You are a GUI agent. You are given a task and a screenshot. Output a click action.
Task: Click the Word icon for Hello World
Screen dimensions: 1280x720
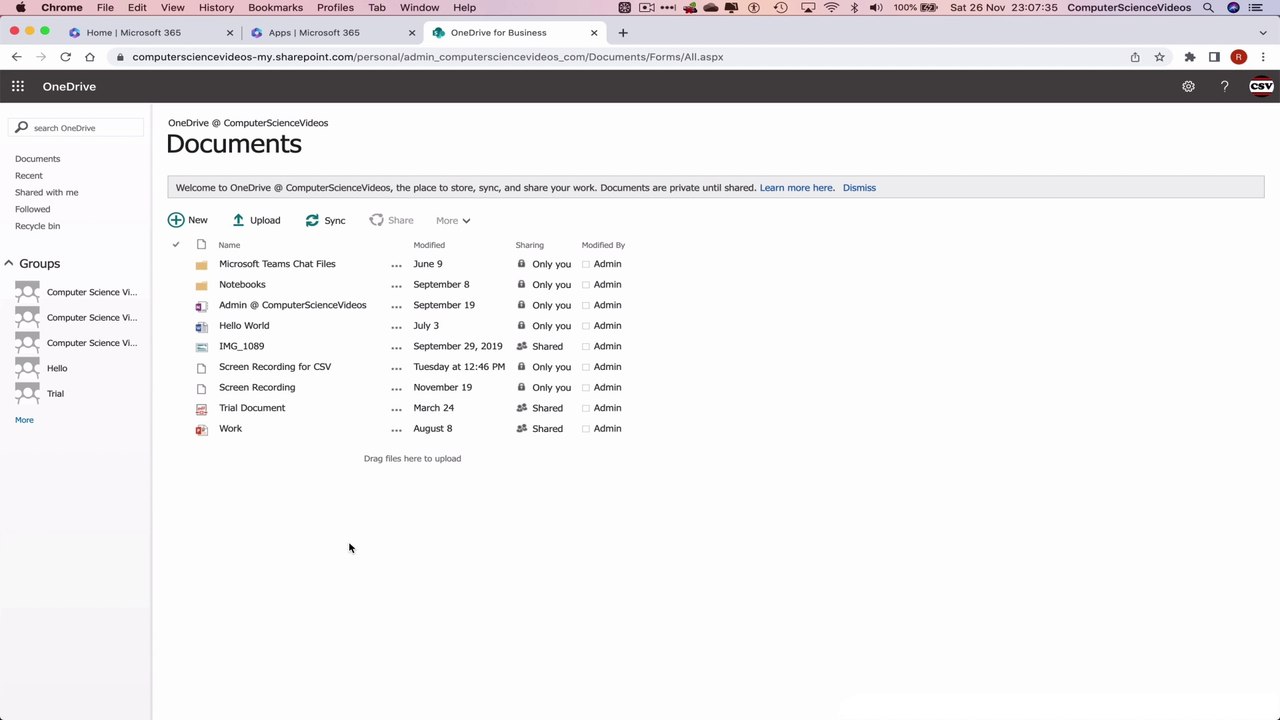tap(201, 326)
